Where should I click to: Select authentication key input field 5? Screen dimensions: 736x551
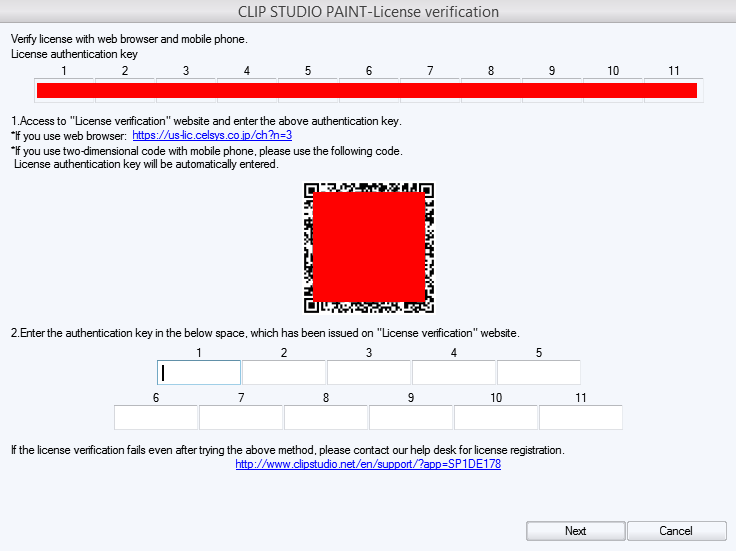(539, 373)
